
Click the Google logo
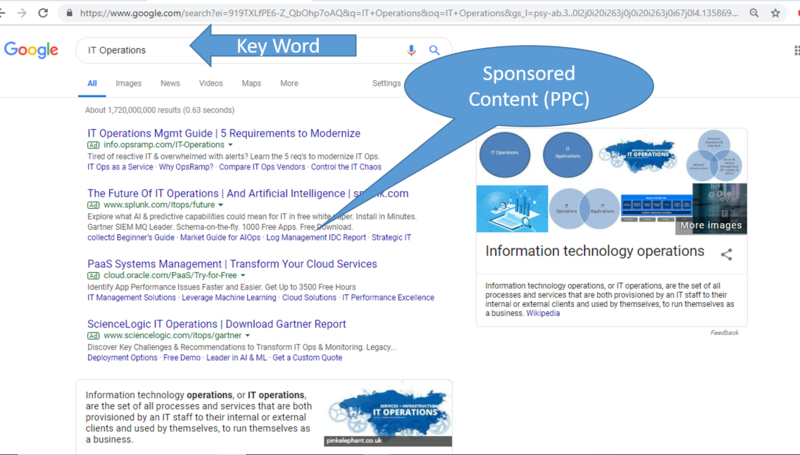click(31, 50)
